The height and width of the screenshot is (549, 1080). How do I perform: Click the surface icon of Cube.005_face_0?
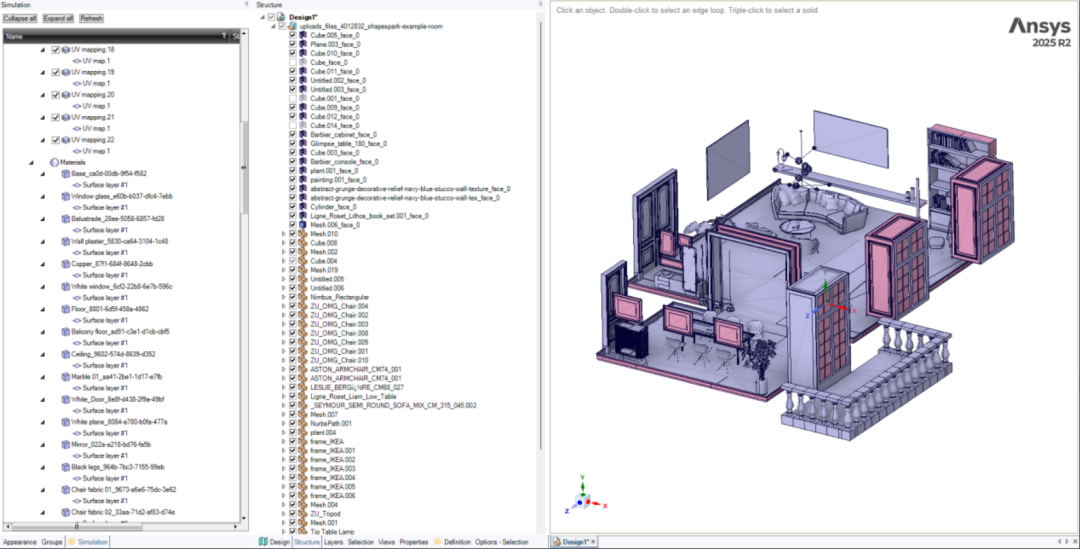pyautogui.click(x=303, y=35)
